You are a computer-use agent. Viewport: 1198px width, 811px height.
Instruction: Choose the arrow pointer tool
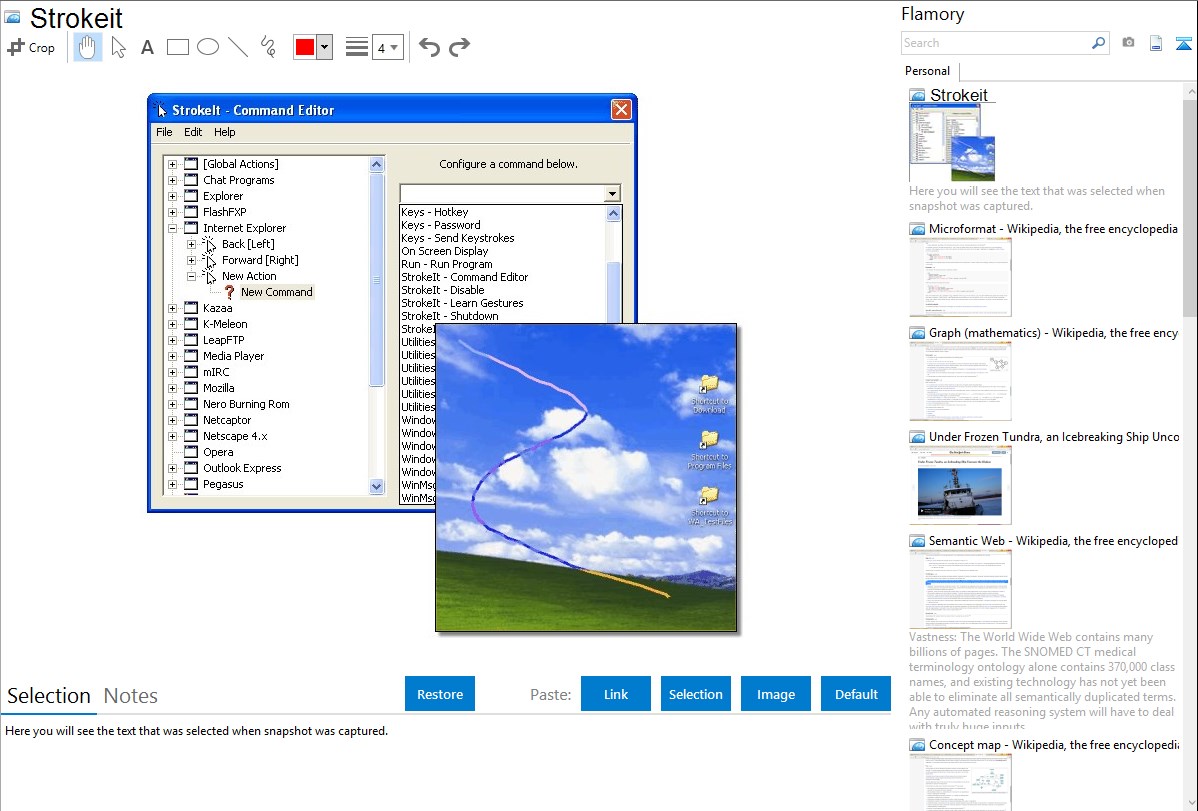[118, 47]
